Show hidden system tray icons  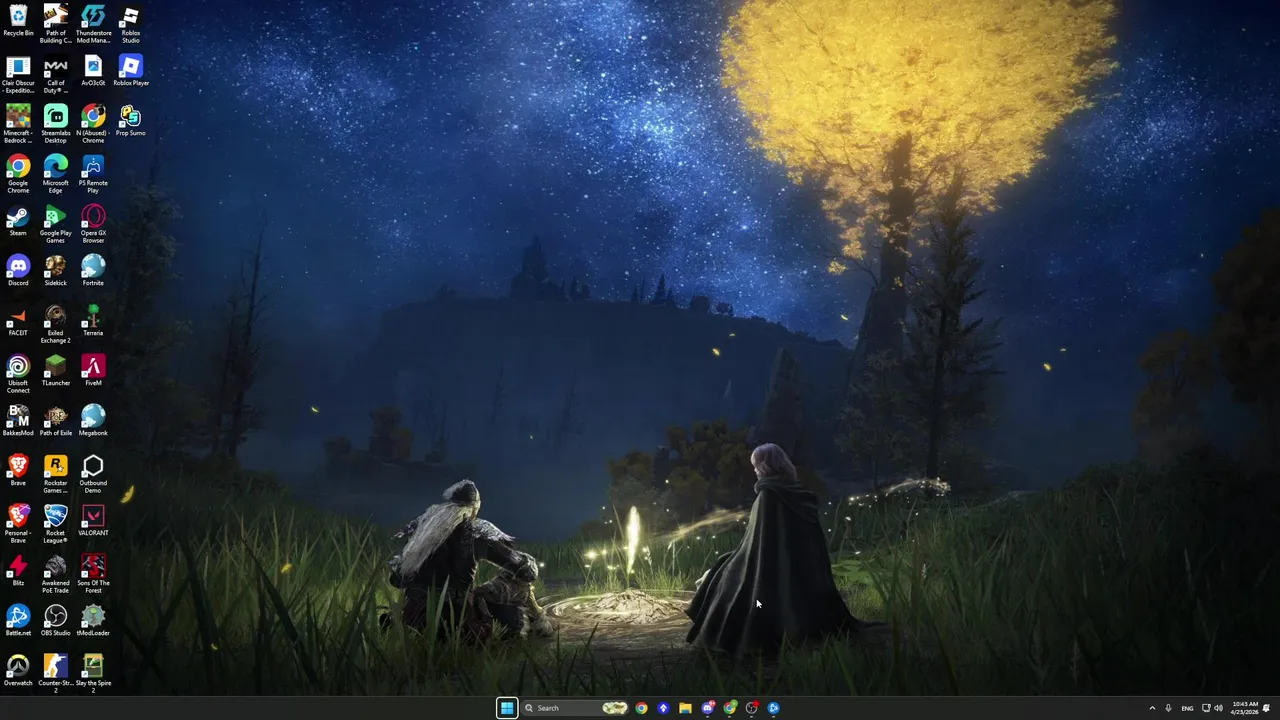[x=1152, y=708]
